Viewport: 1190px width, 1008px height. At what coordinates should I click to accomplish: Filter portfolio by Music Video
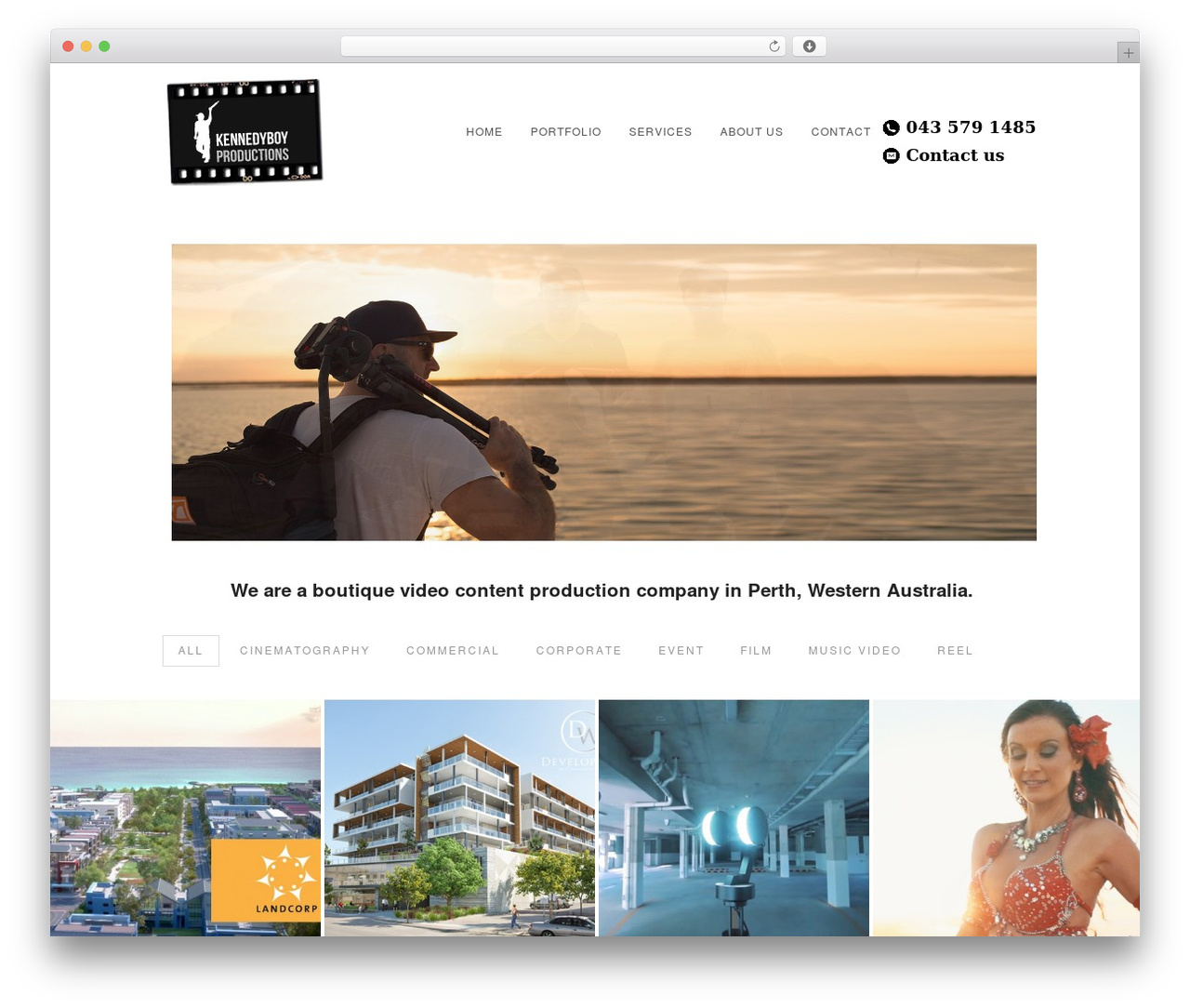854,651
